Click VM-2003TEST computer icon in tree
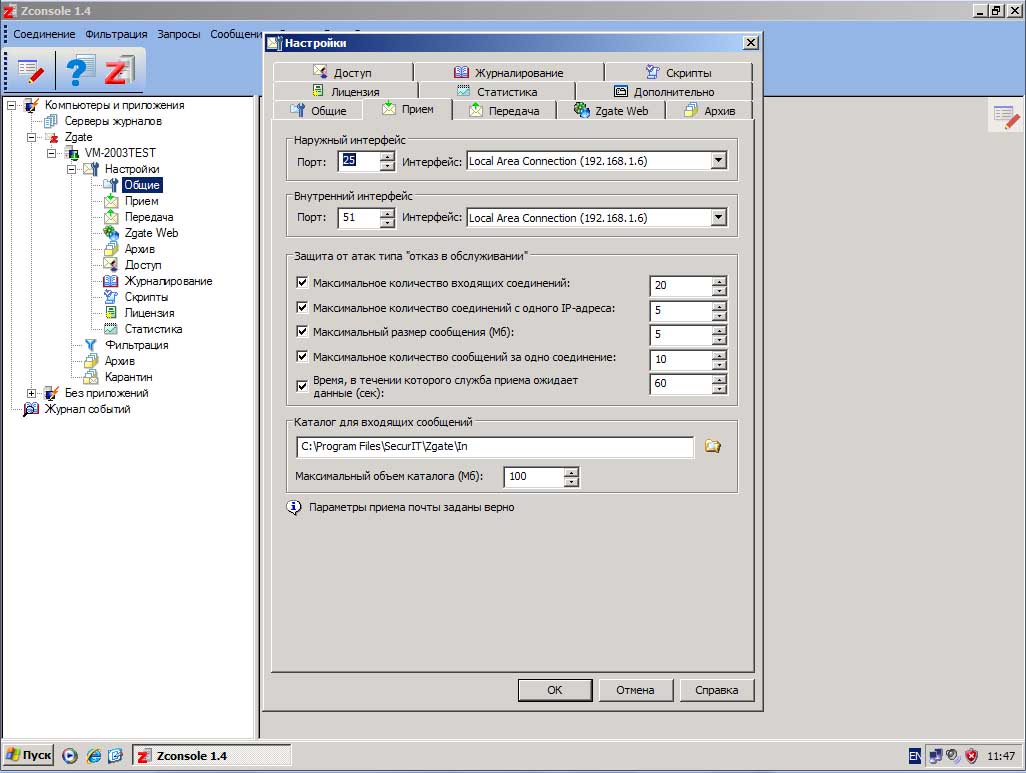Image resolution: width=1026 pixels, height=773 pixels. click(72, 153)
